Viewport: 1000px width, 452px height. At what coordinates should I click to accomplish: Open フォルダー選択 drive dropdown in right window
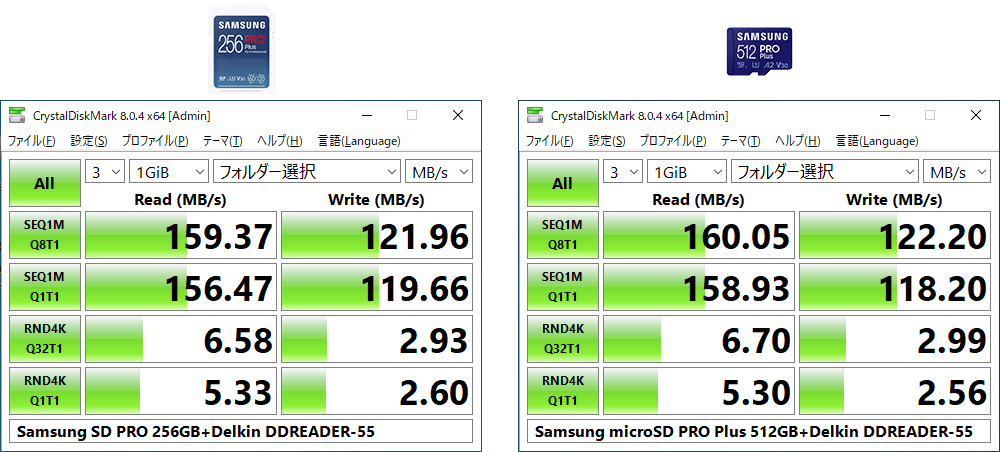click(x=825, y=171)
